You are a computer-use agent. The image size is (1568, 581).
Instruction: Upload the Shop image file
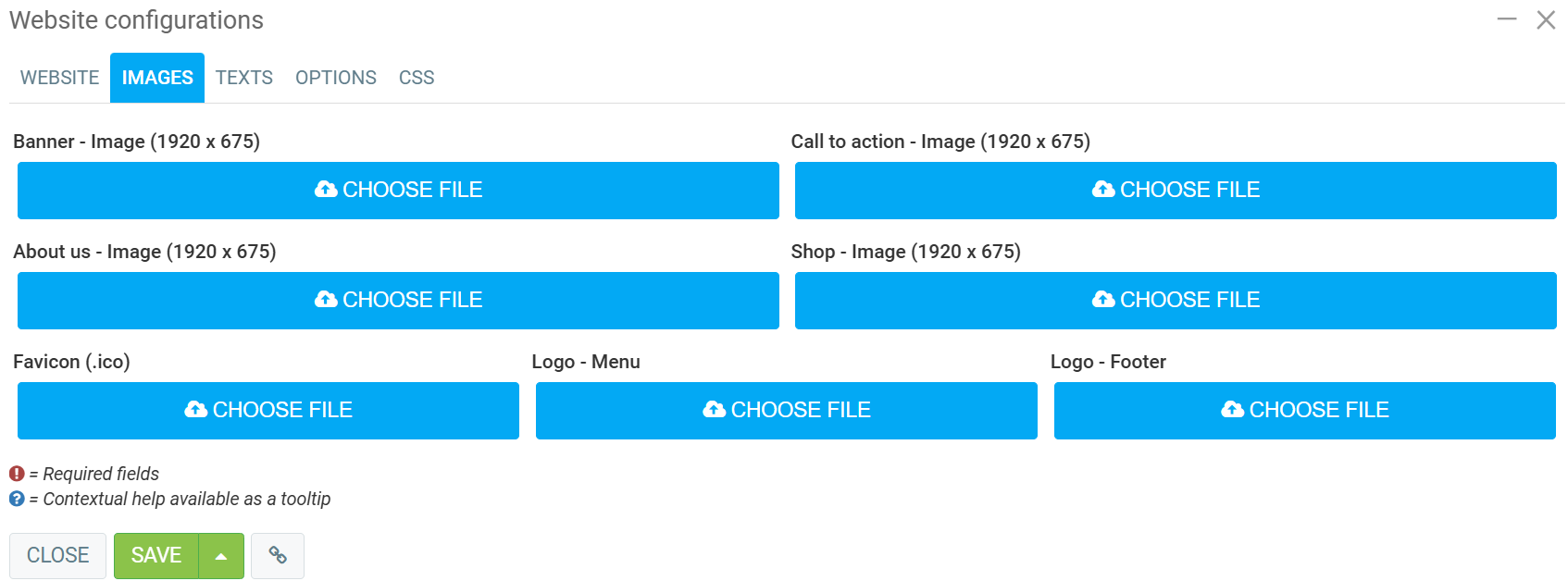click(1176, 300)
